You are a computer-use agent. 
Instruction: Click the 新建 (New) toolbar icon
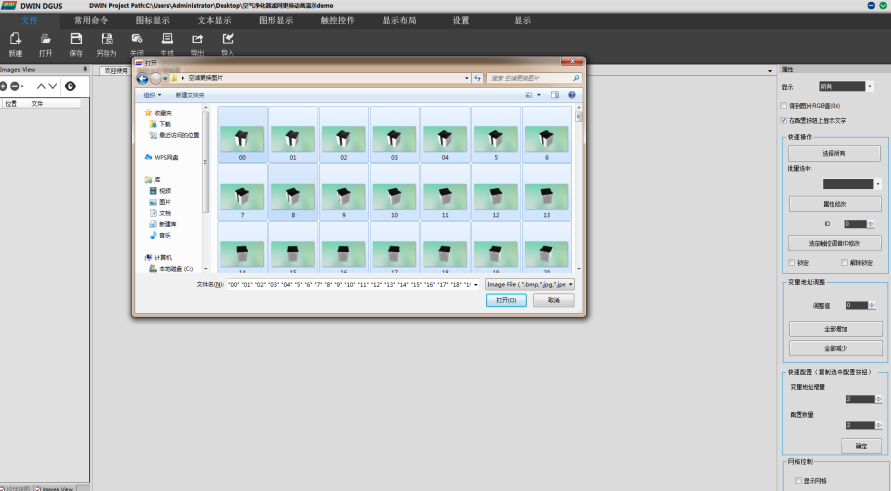click(15, 41)
